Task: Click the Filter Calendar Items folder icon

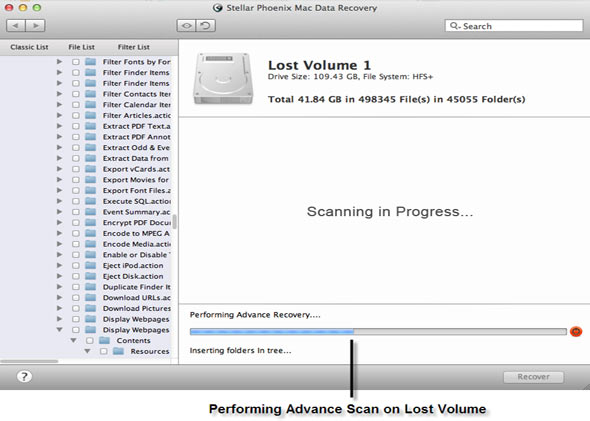Action: point(90,105)
